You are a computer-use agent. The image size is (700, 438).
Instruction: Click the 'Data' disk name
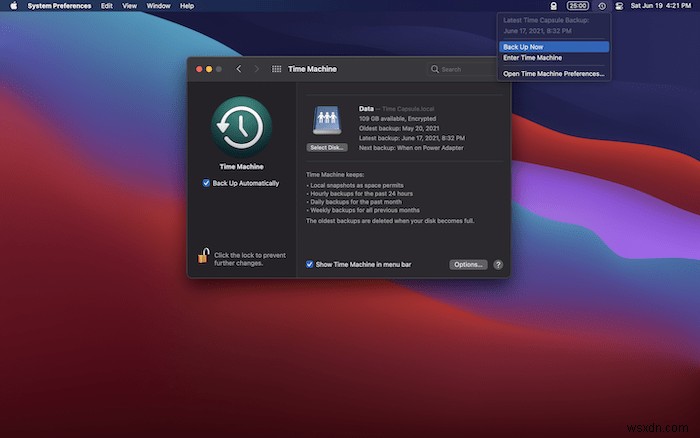366,108
